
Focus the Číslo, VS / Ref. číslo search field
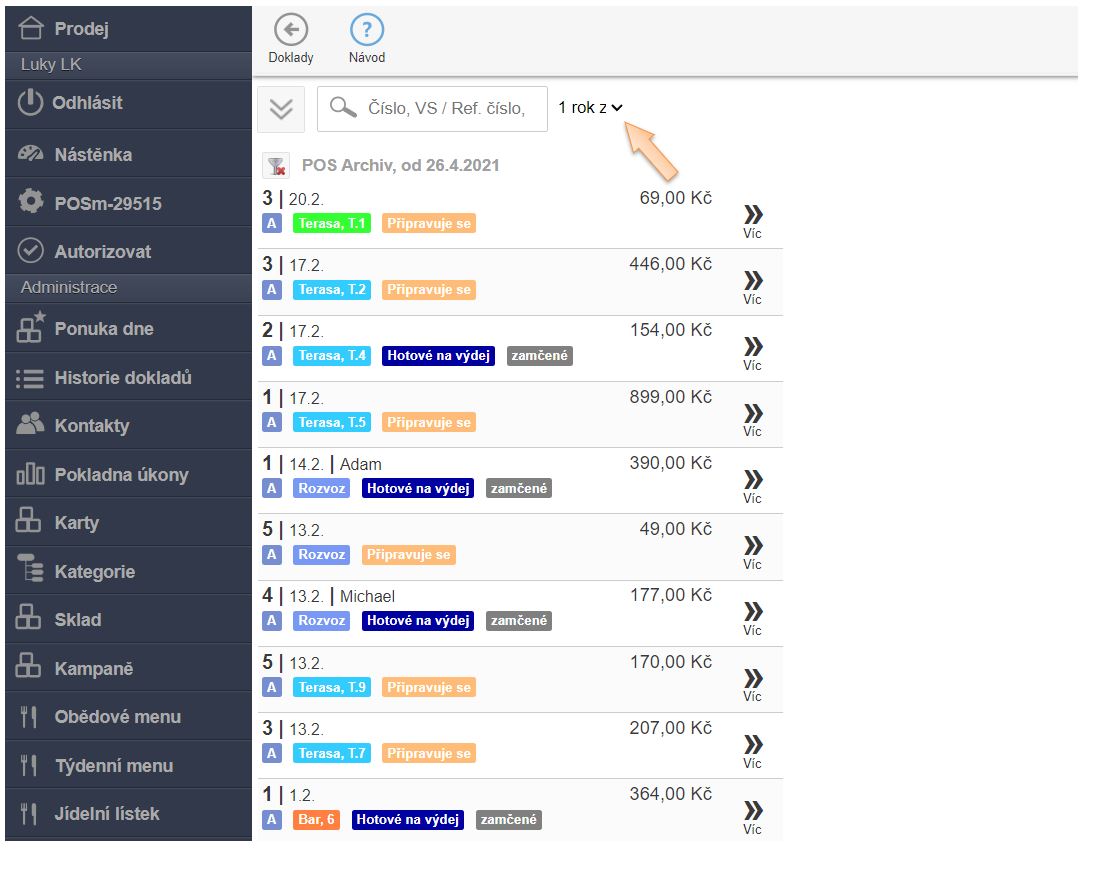(x=445, y=109)
